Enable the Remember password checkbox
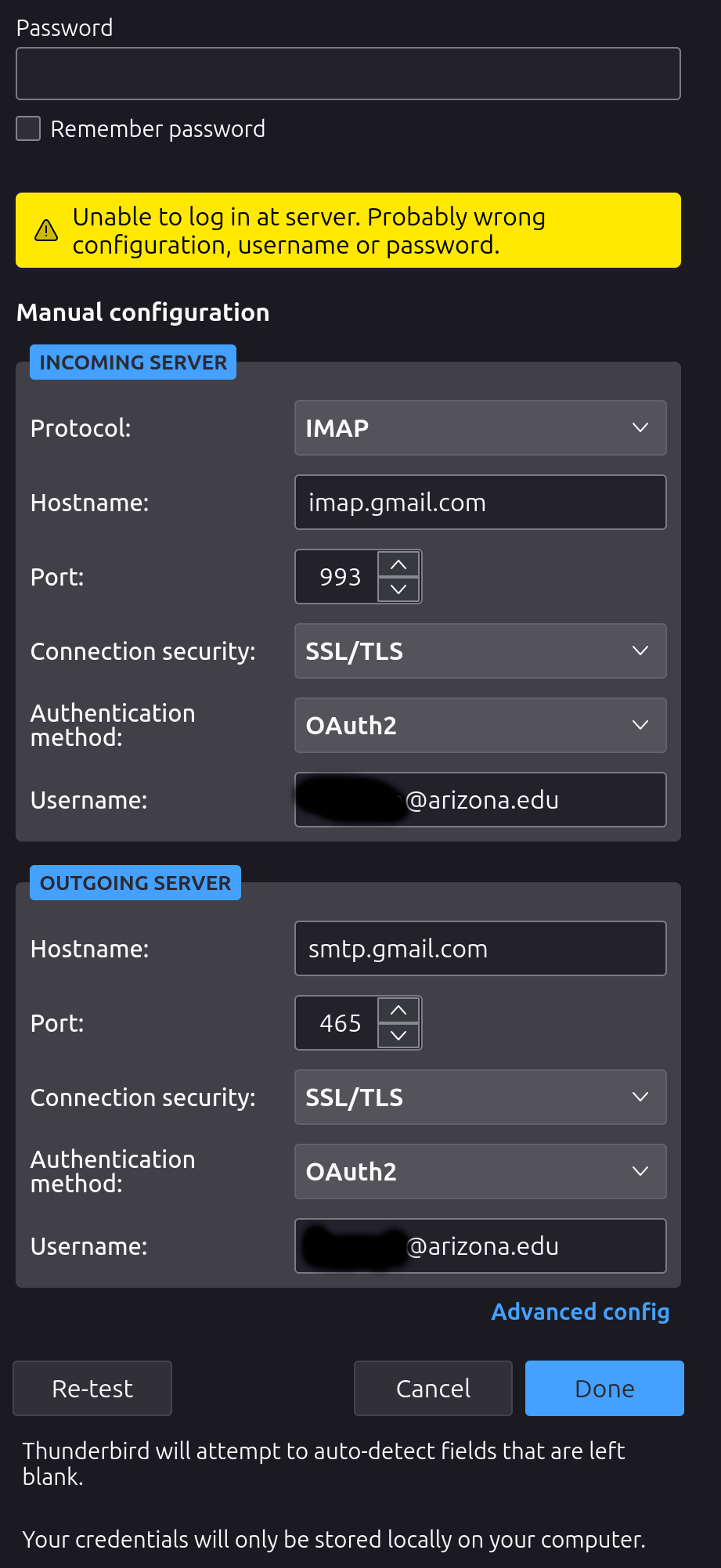 point(29,128)
